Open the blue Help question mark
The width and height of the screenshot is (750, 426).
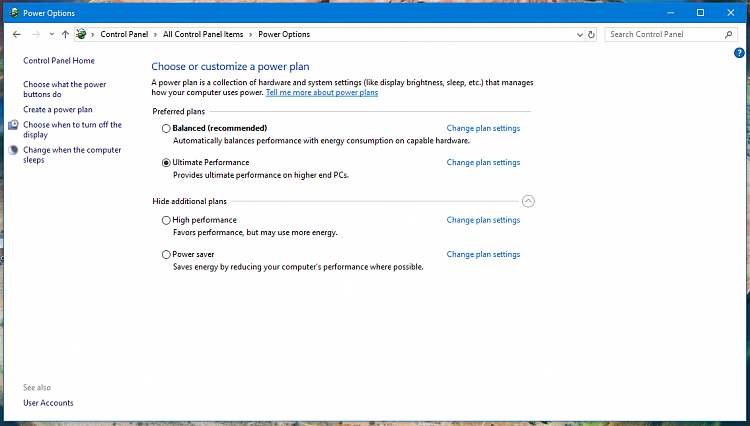(739, 53)
